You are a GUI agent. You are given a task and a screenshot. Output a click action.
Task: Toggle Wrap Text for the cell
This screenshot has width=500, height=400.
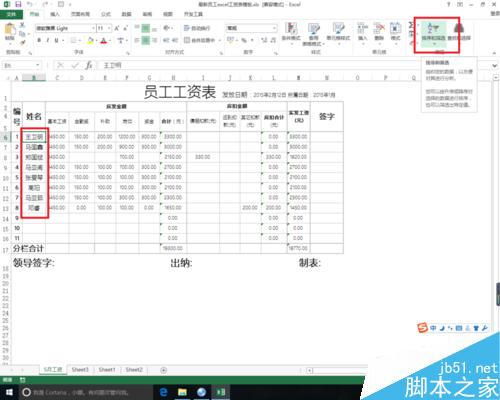(197, 28)
